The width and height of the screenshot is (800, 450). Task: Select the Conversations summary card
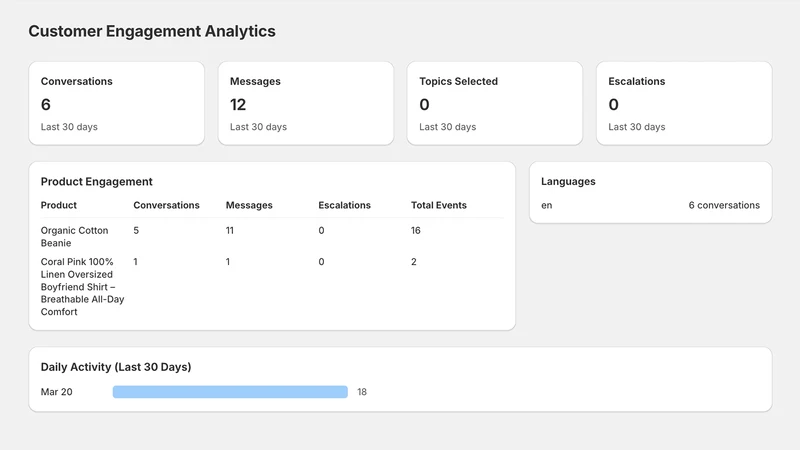point(117,104)
